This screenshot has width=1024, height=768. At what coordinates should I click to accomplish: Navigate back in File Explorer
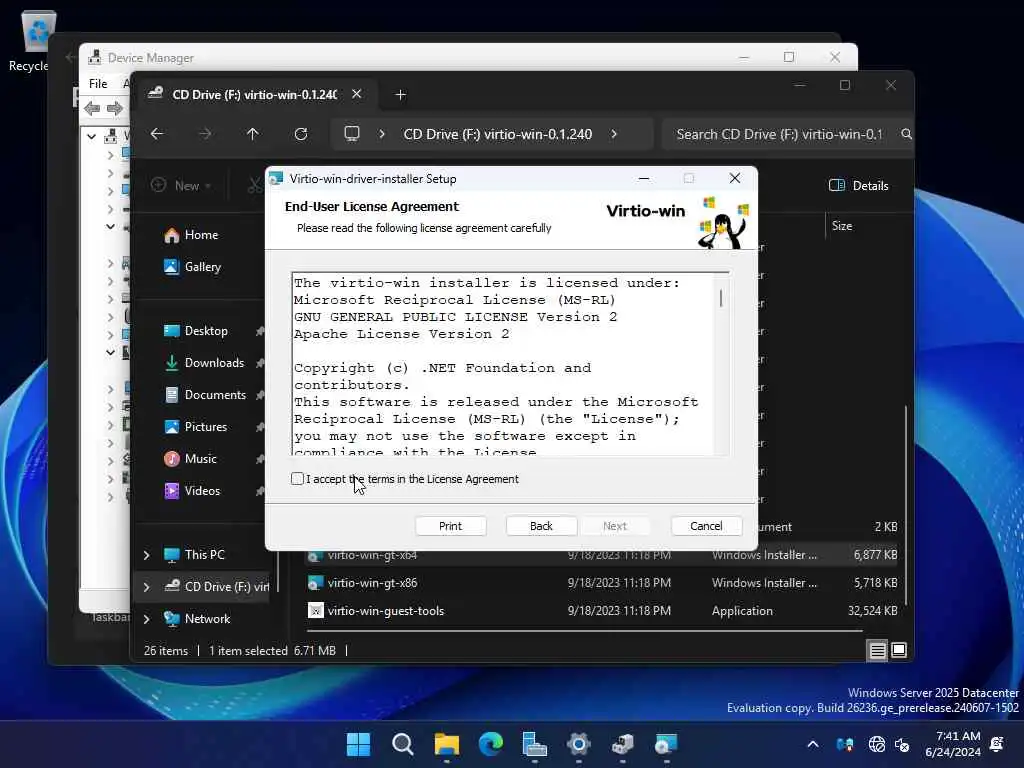[x=157, y=134]
